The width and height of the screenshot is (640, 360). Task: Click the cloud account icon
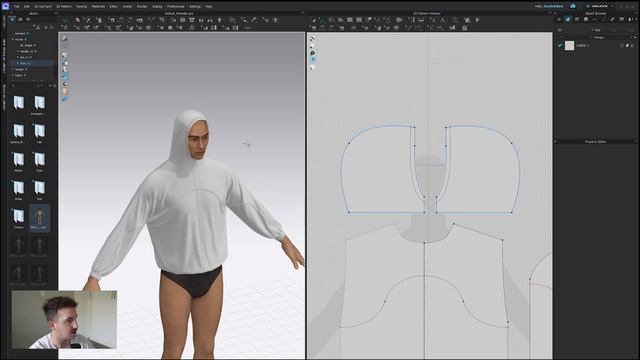coord(573,6)
